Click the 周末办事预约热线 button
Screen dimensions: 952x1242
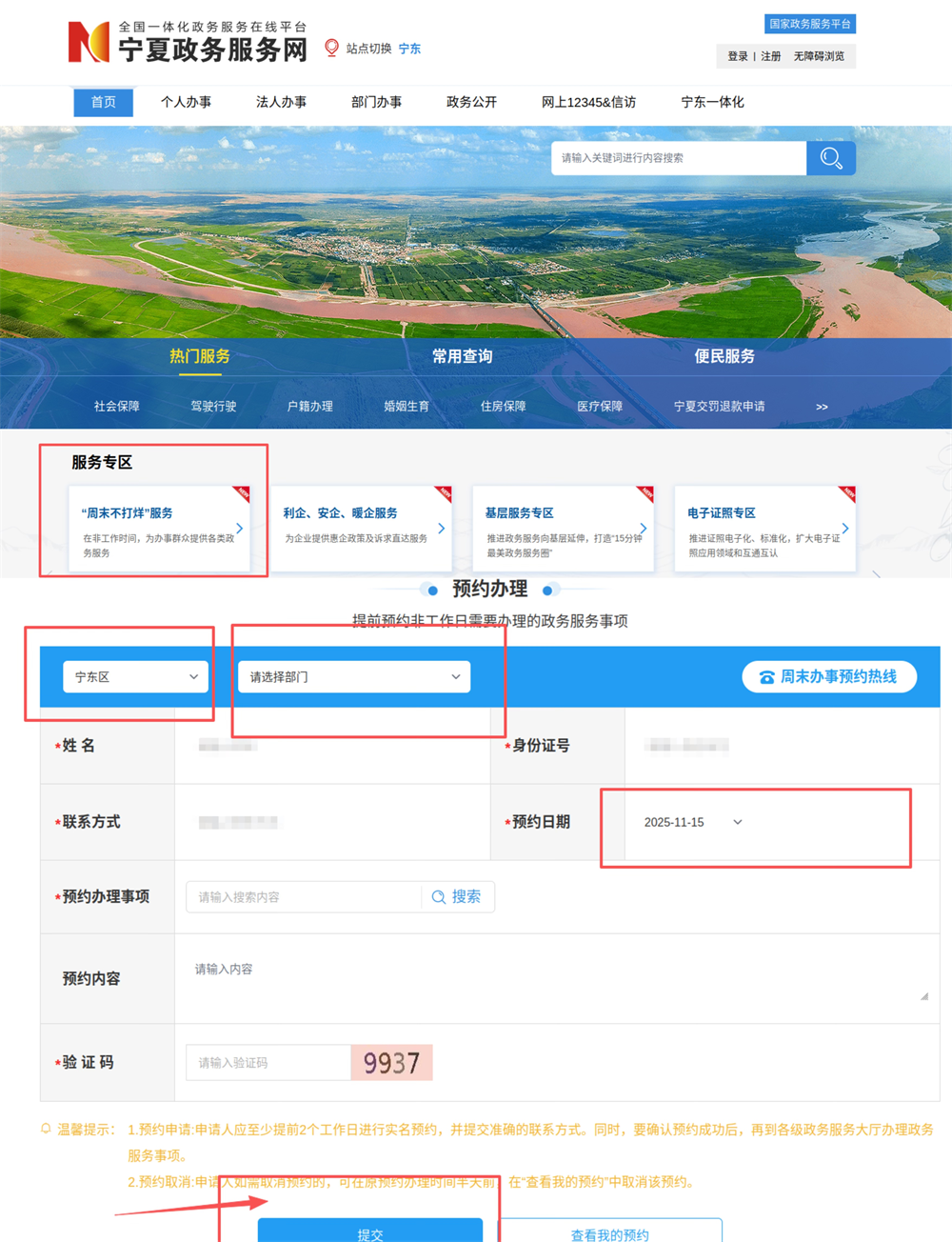point(828,676)
